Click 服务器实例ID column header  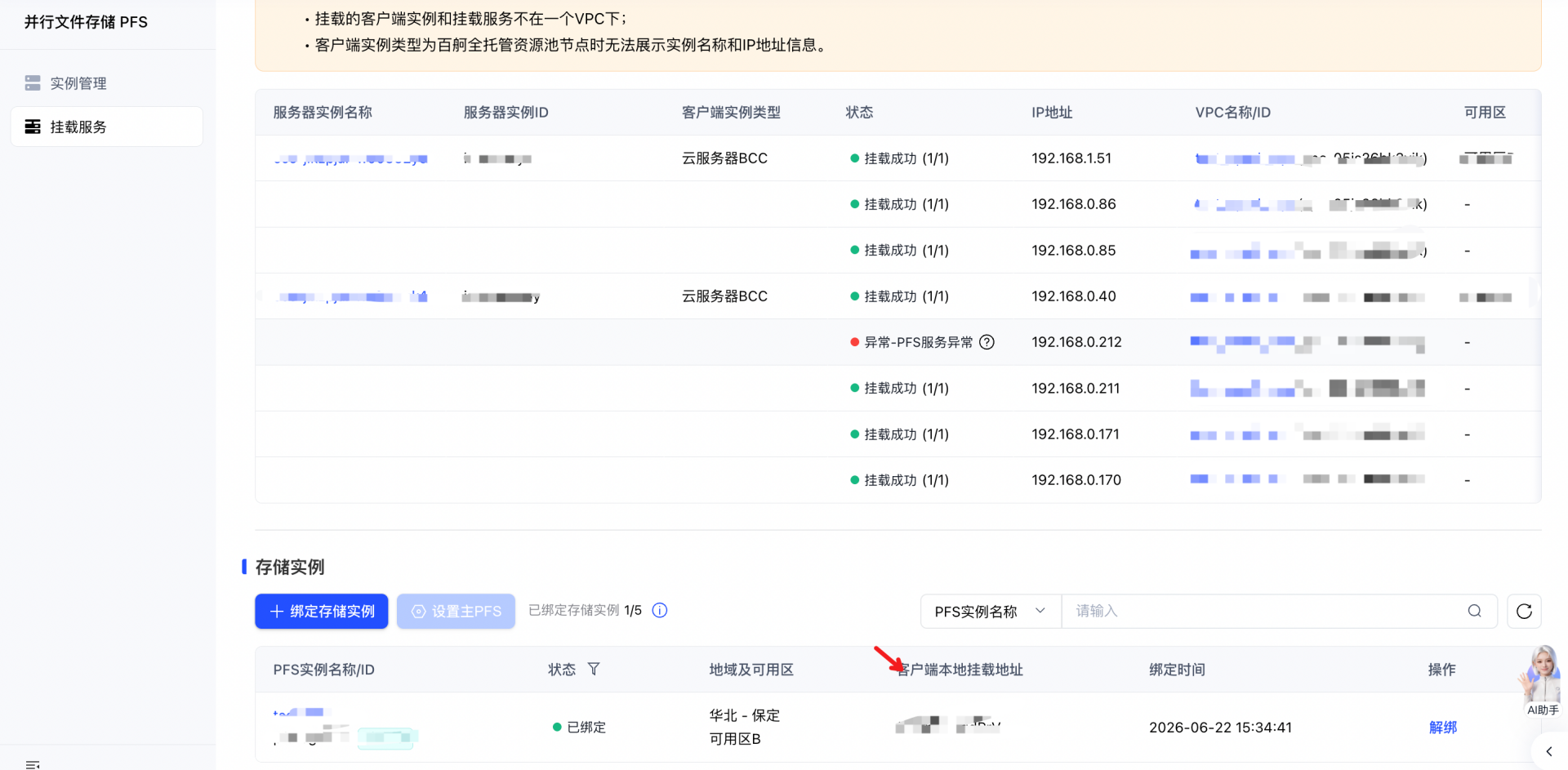(506, 113)
